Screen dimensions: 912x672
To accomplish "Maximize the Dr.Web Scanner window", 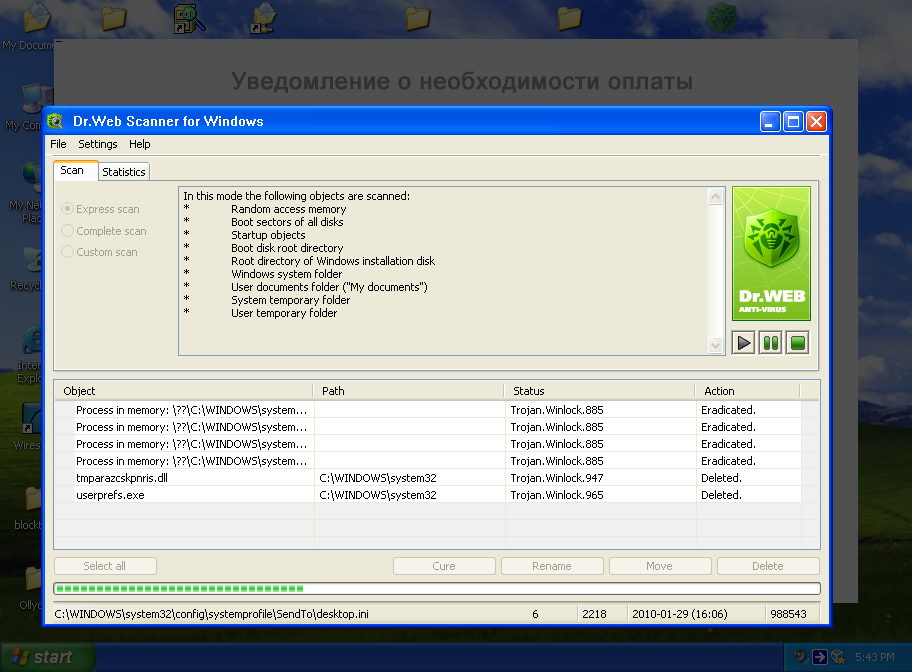I will coord(793,122).
